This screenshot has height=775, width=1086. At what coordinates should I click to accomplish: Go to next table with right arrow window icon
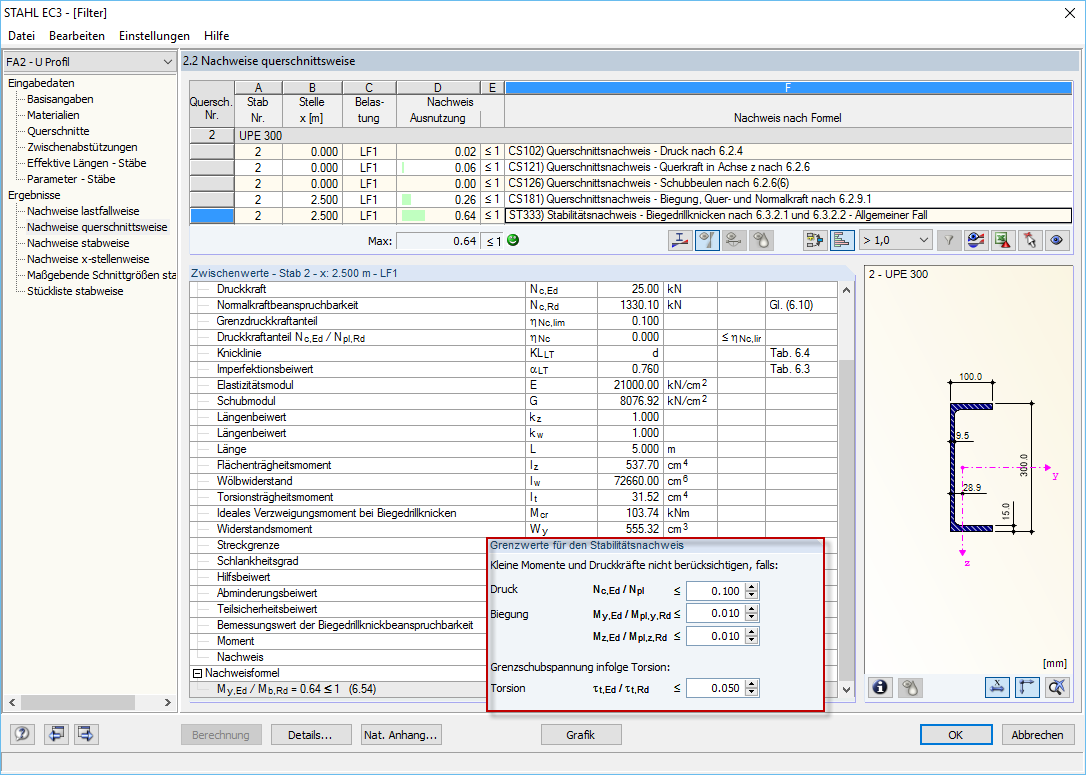tap(86, 733)
